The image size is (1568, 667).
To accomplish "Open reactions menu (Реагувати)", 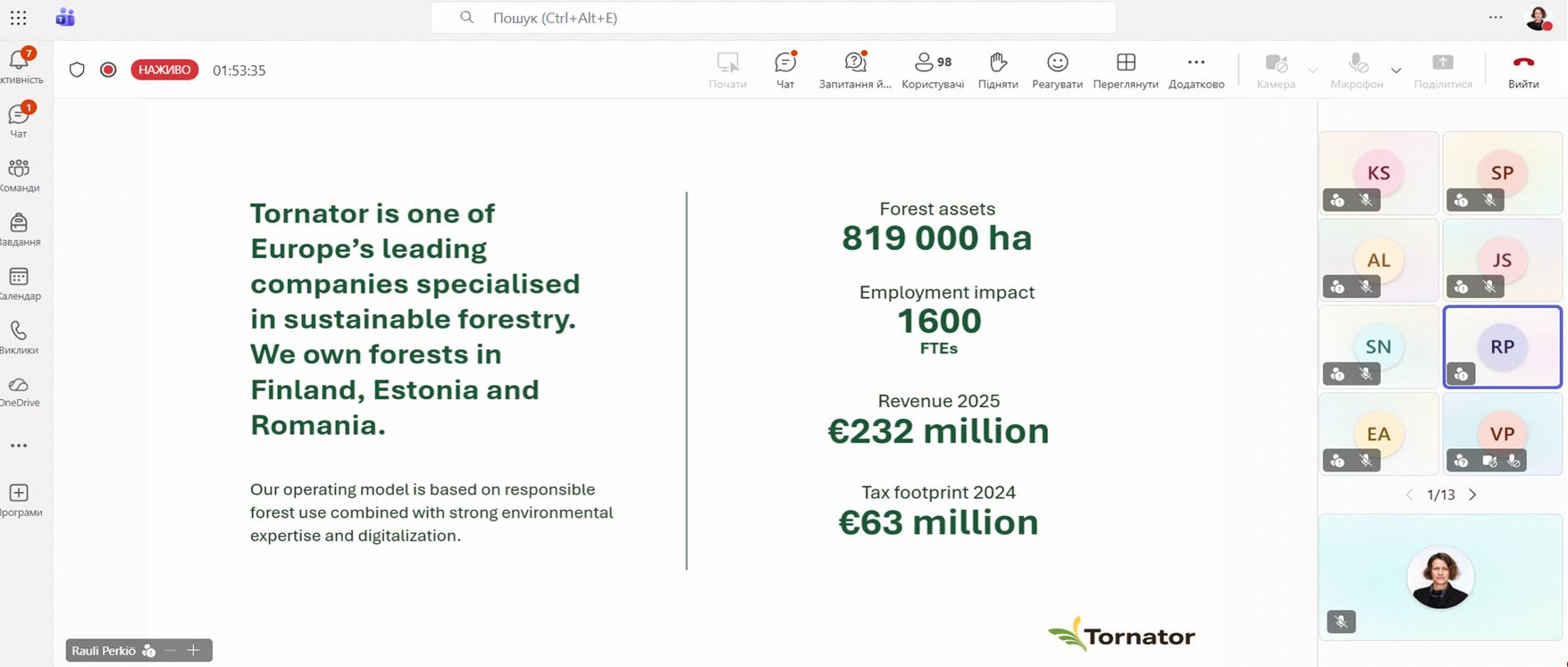I will point(1057,70).
